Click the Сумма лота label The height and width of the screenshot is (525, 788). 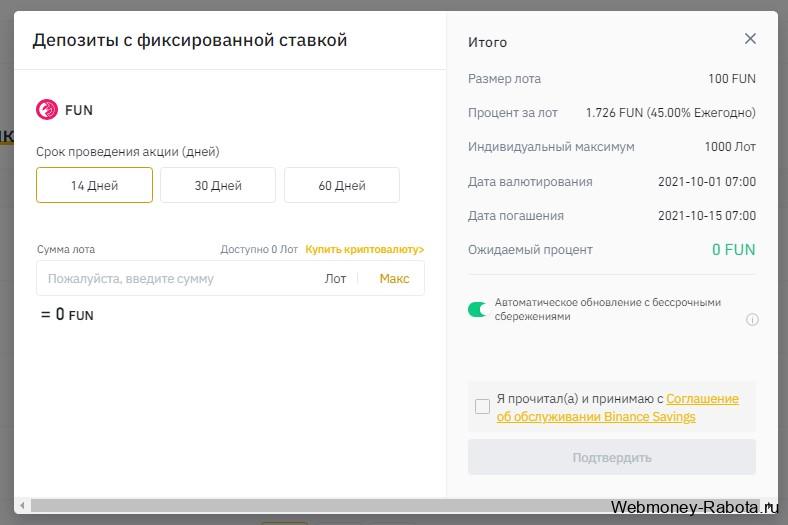click(x=66, y=249)
